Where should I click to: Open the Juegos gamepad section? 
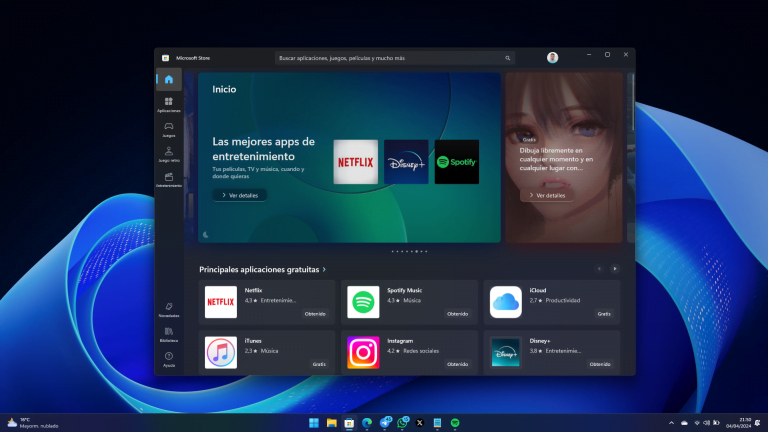coord(168,129)
